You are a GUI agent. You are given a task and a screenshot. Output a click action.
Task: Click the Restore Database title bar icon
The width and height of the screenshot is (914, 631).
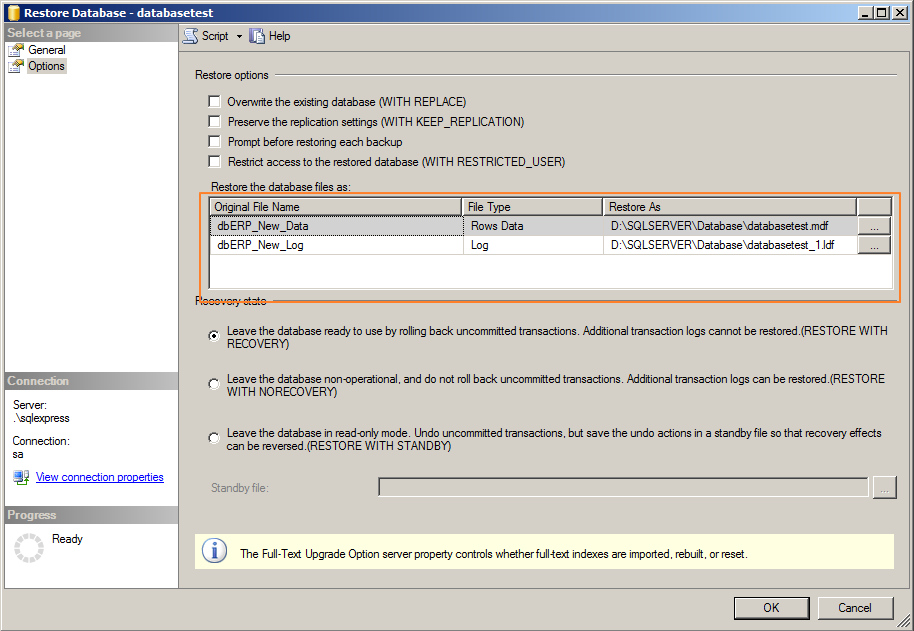pyautogui.click(x=13, y=13)
